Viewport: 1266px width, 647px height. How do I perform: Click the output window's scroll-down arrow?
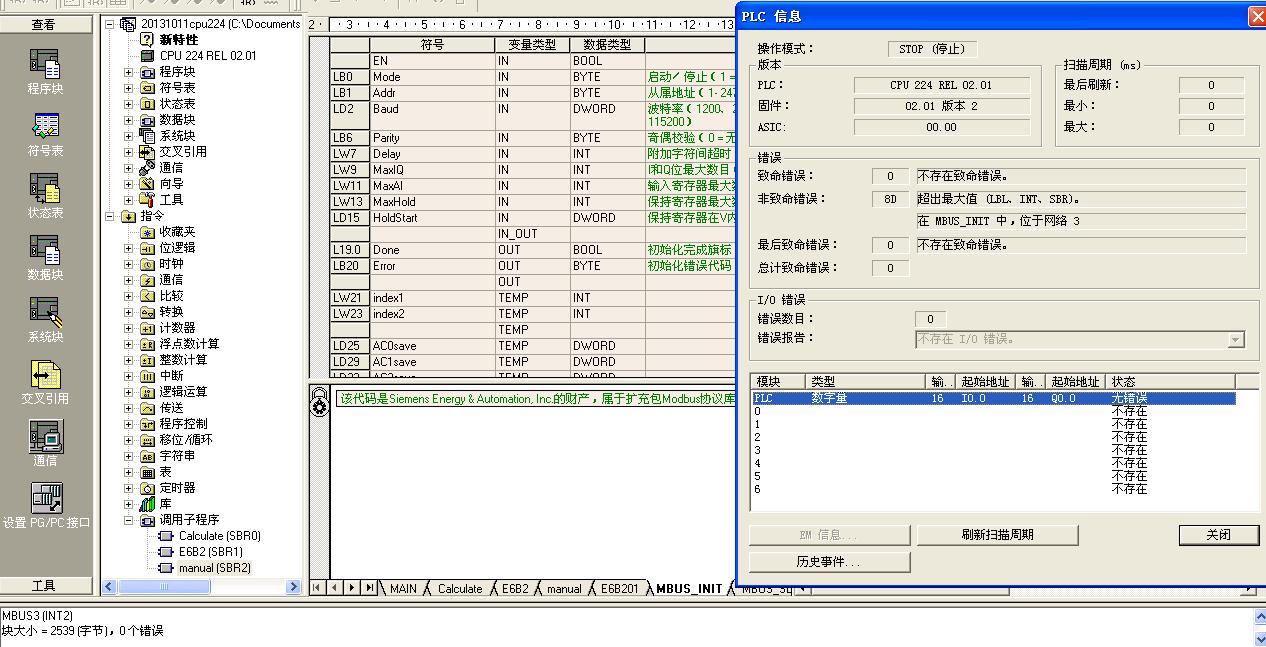tap(1259, 638)
